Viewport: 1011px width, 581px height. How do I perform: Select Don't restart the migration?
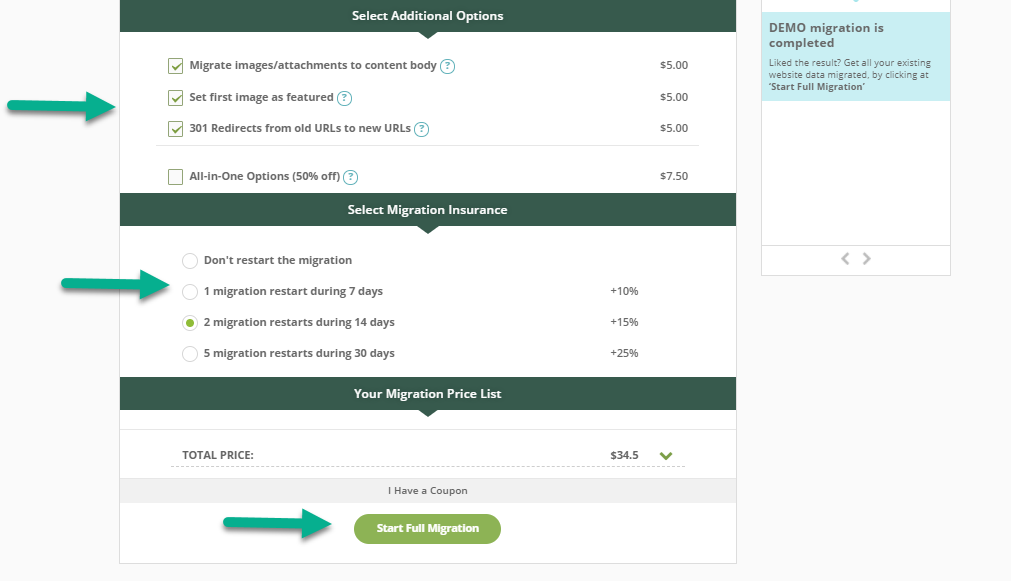click(190, 261)
